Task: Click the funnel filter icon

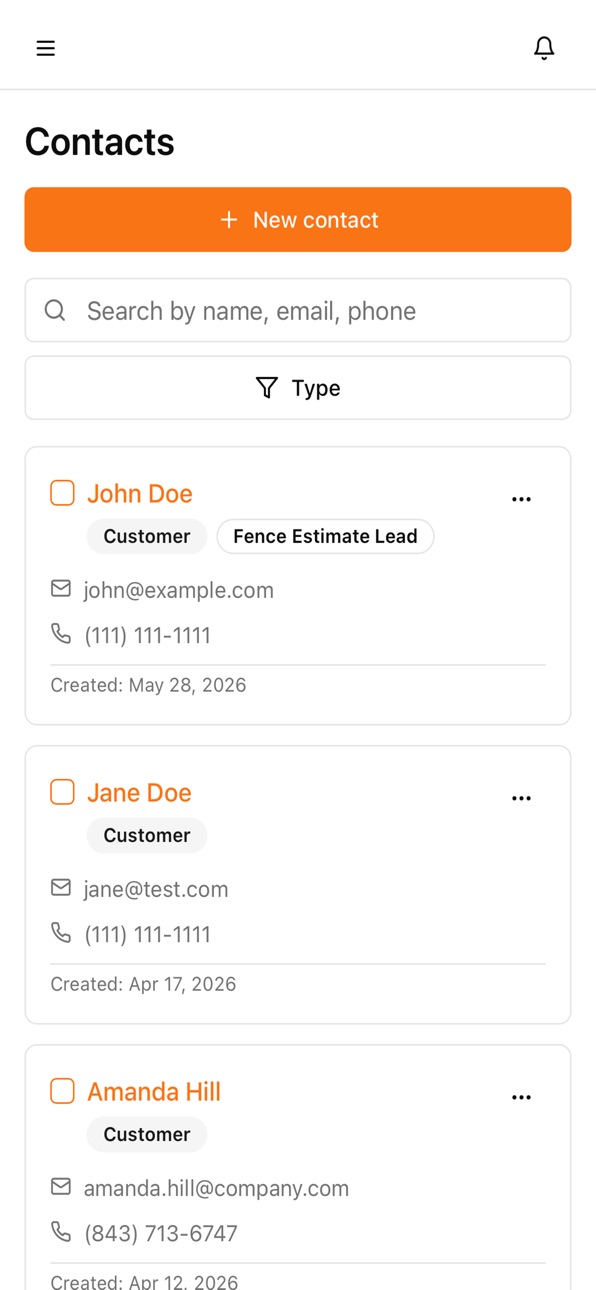Action: pyautogui.click(x=267, y=388)
